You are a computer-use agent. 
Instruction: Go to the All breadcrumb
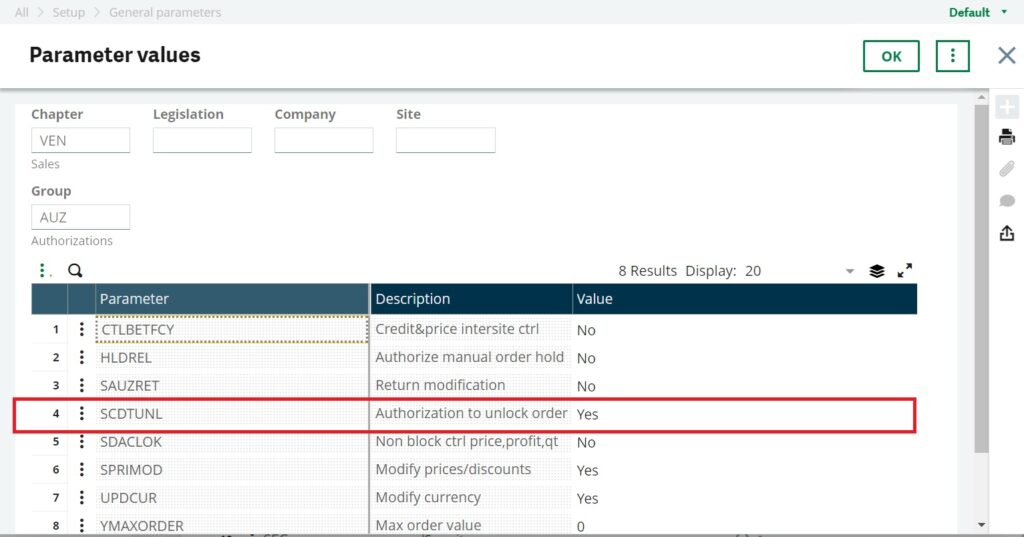point(22,12)
